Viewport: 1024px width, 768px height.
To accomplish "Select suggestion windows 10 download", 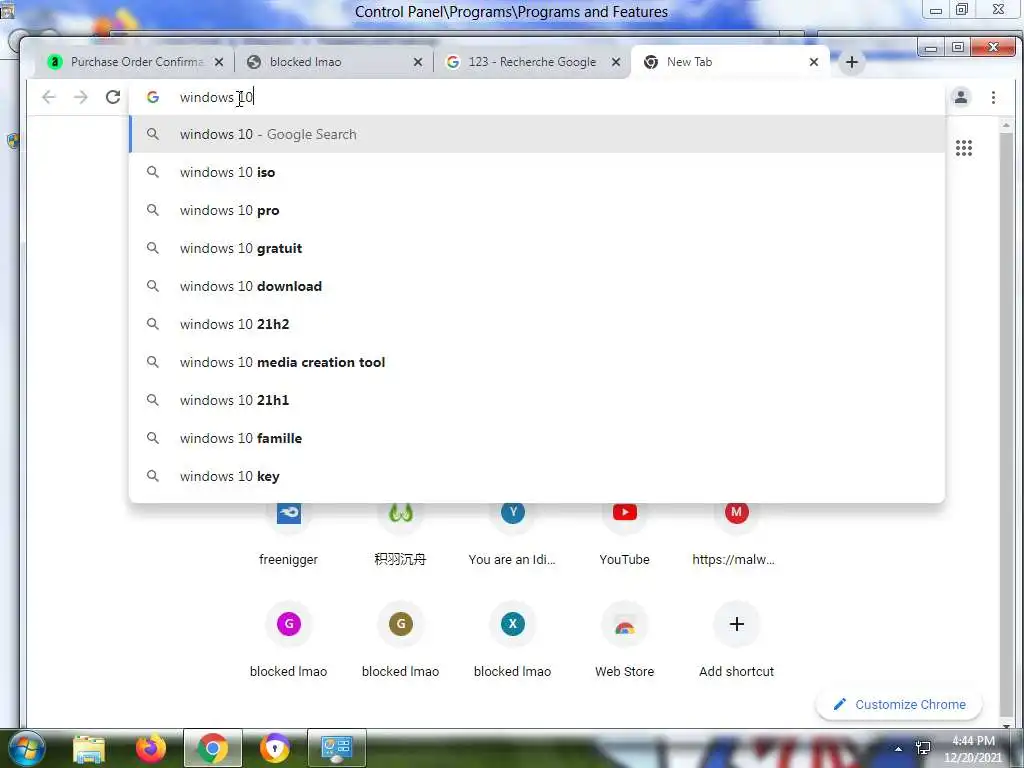I will point(537,286).
